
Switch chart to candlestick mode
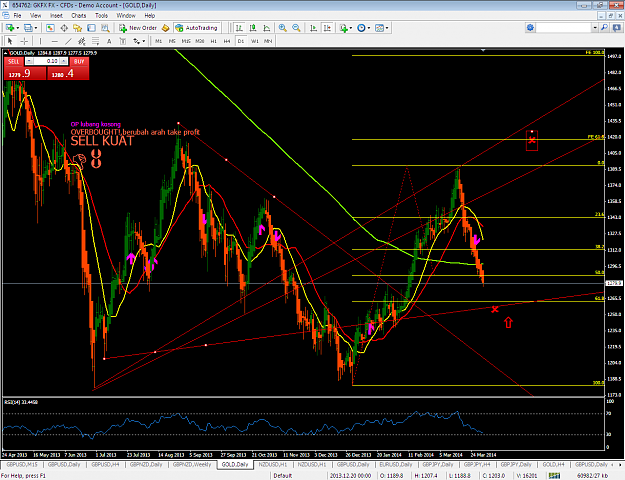pos(253,28)
